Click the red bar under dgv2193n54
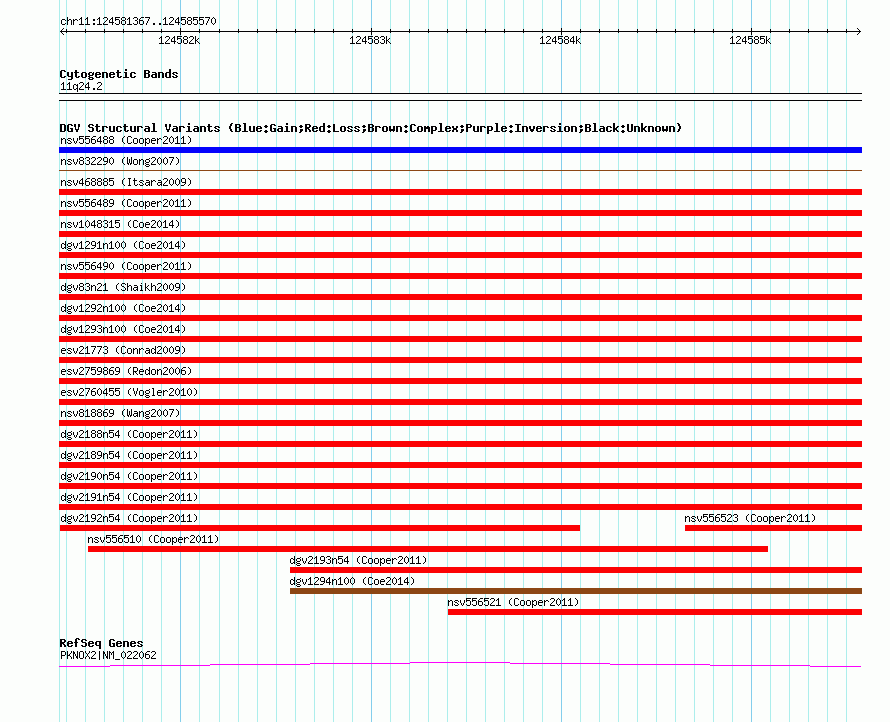 576,570
